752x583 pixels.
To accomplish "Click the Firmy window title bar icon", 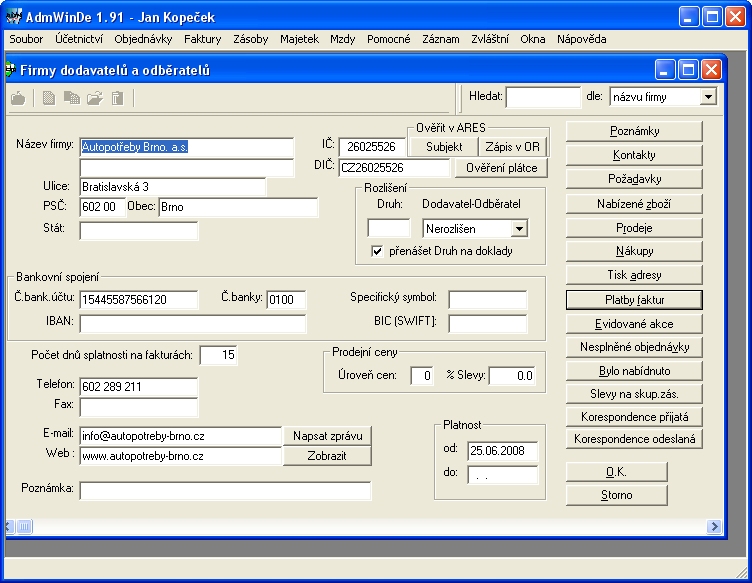I will click(x=10, y=71).
